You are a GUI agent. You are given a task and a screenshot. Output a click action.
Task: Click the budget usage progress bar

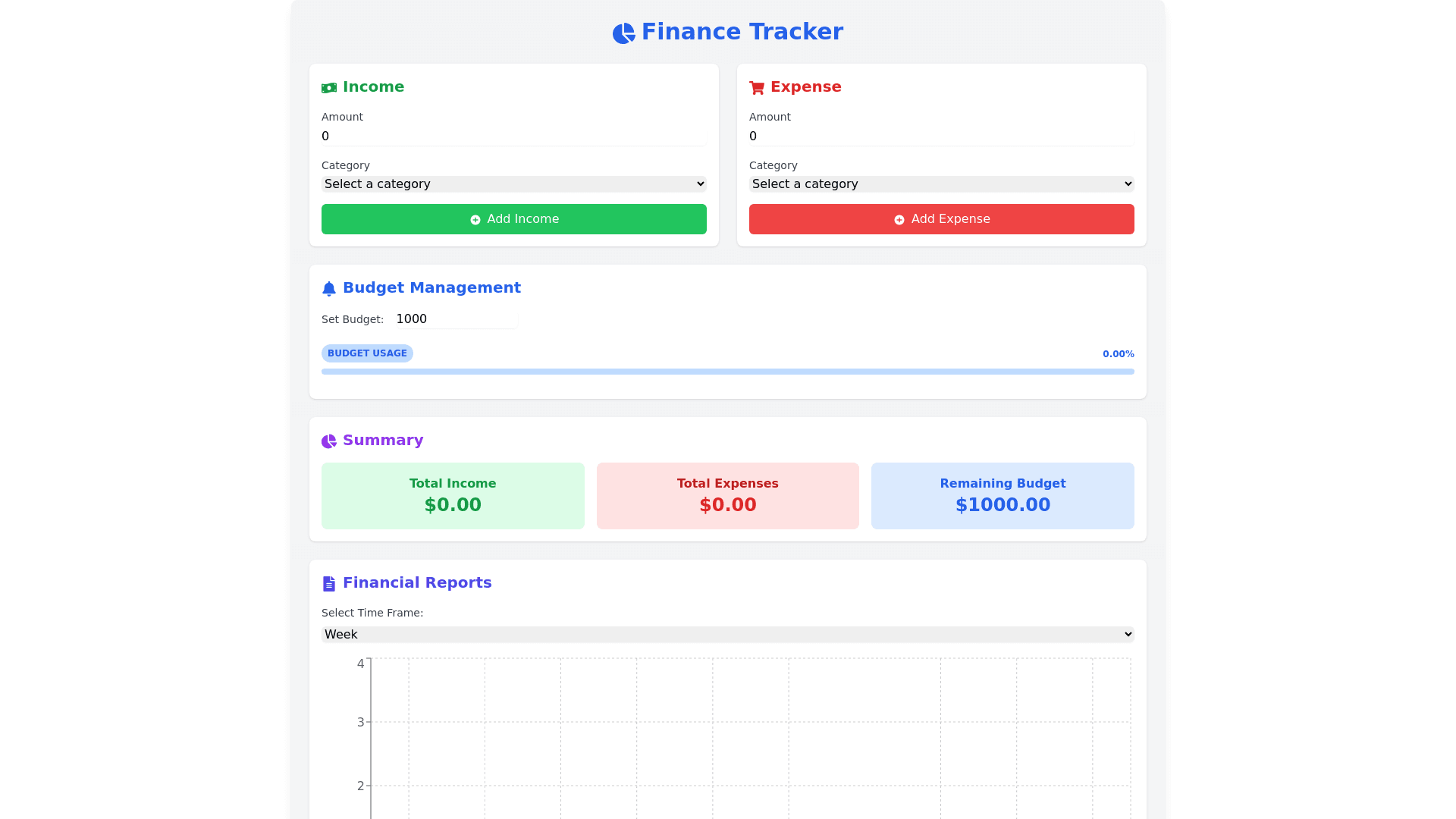tap(728, 372)
